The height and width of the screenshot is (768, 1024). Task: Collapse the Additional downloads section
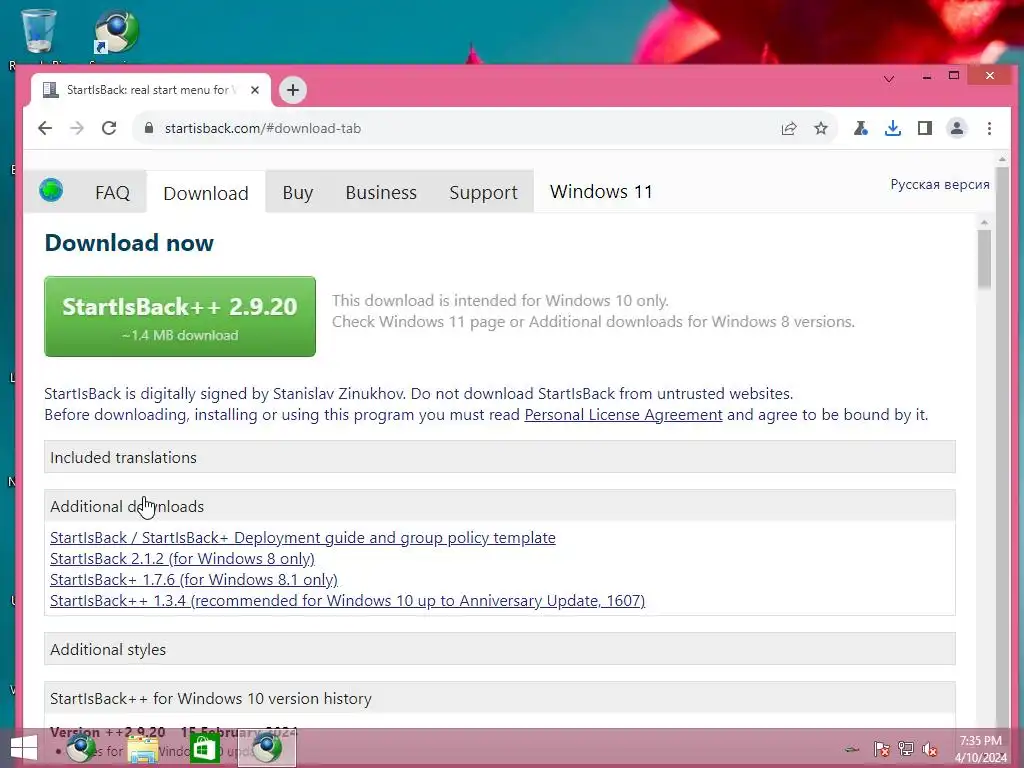point(500,505)
